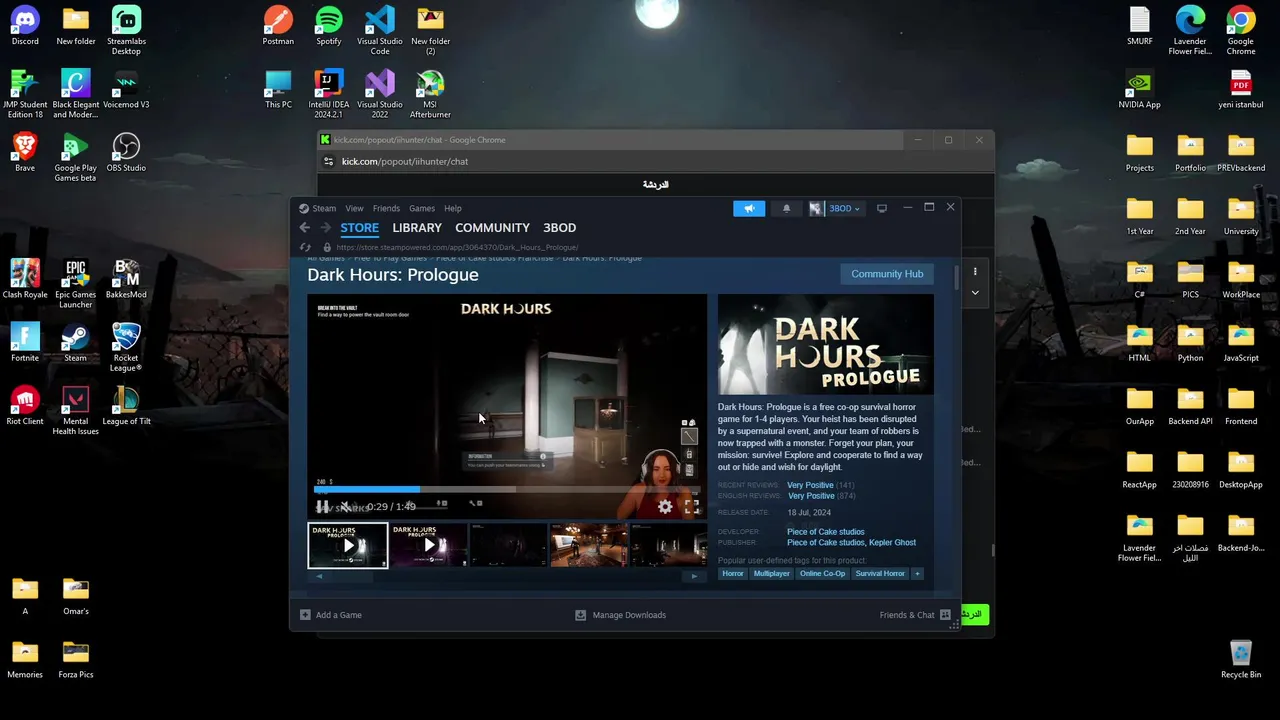
Task: Expand the chevron below kick chat menu
Action: click(x=975, y=293)
